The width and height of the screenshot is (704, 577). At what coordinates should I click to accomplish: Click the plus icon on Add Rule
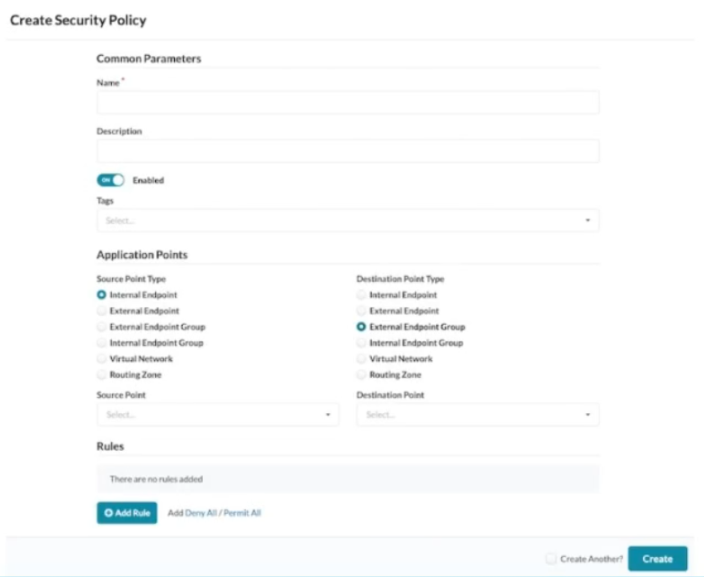tap(108, 513)
